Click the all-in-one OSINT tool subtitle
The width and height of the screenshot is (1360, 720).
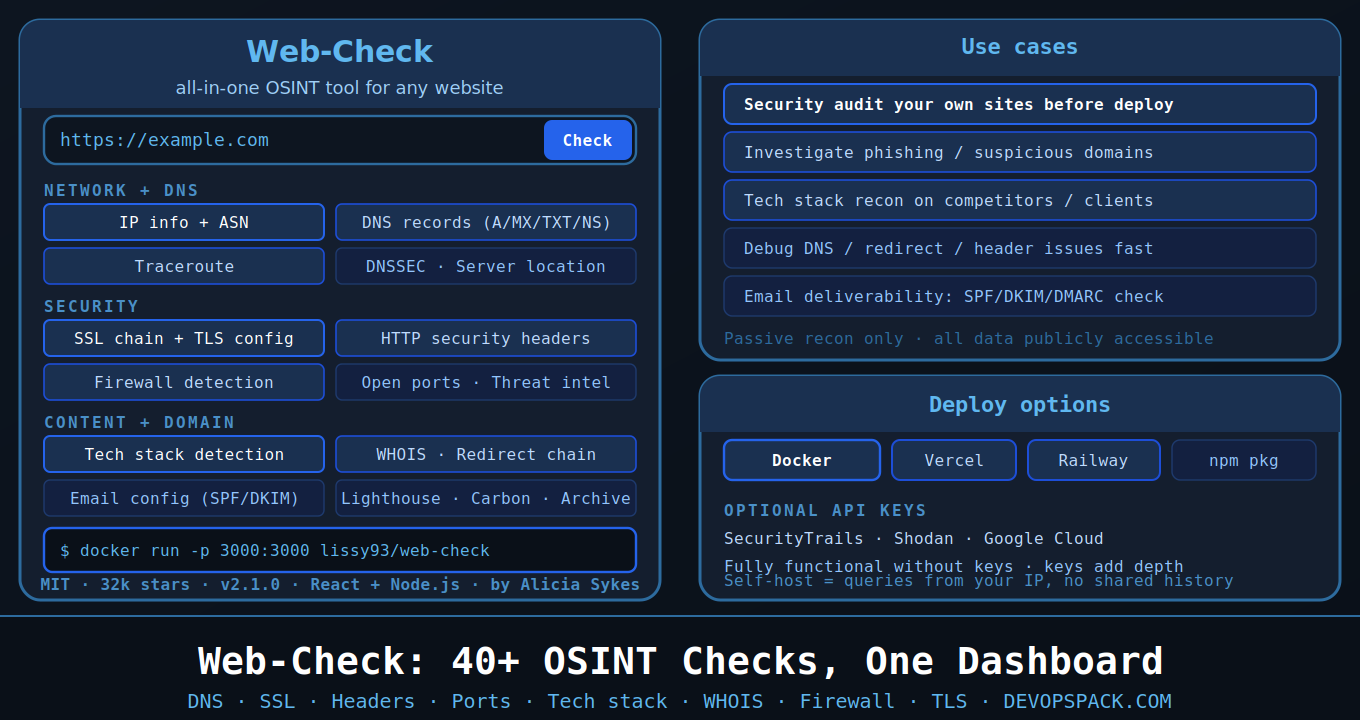click(340, 88)
